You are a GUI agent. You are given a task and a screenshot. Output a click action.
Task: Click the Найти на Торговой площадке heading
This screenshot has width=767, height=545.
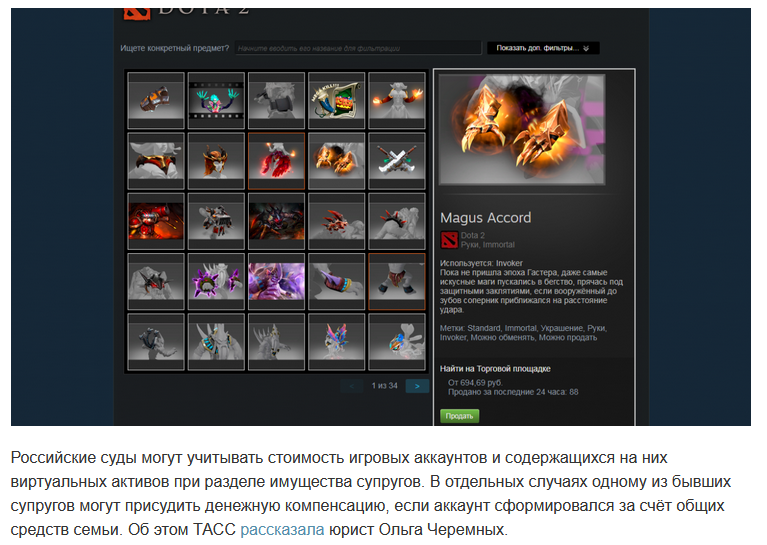click(x=495, y=369)
